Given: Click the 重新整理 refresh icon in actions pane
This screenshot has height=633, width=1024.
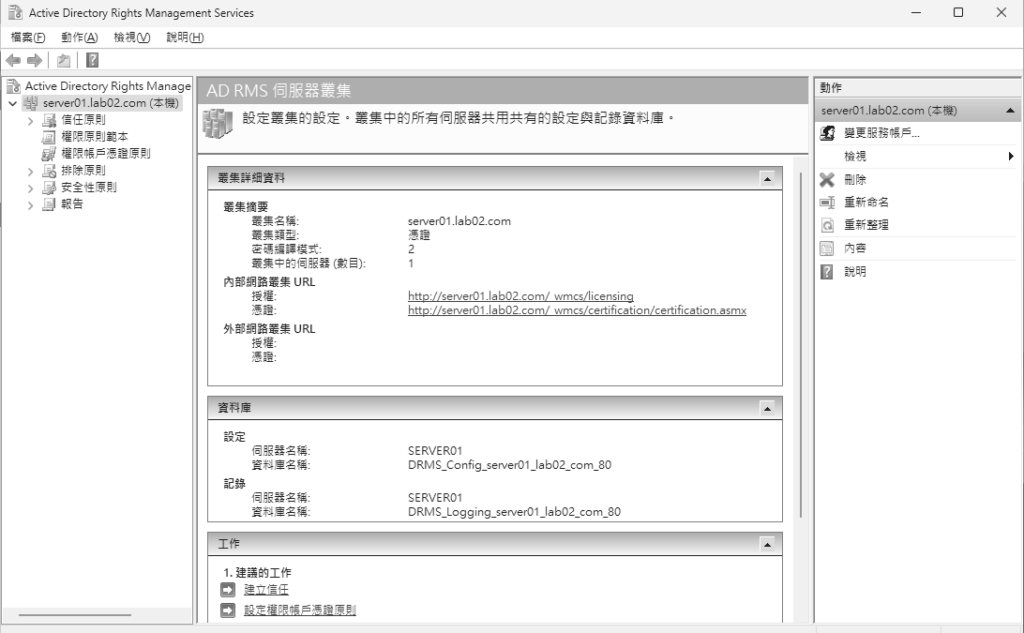Looking at the screenshot, I should 827,225.
